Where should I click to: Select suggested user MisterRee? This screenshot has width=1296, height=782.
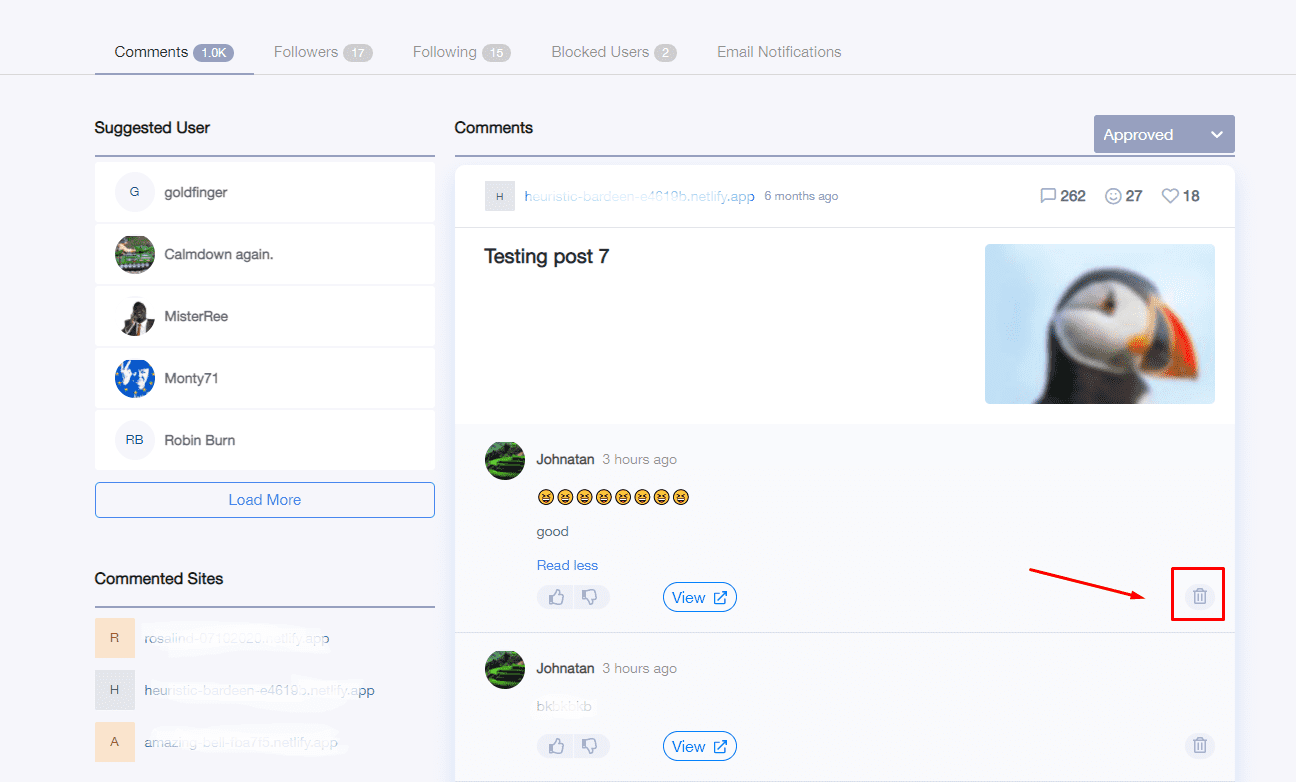(265, 316)
